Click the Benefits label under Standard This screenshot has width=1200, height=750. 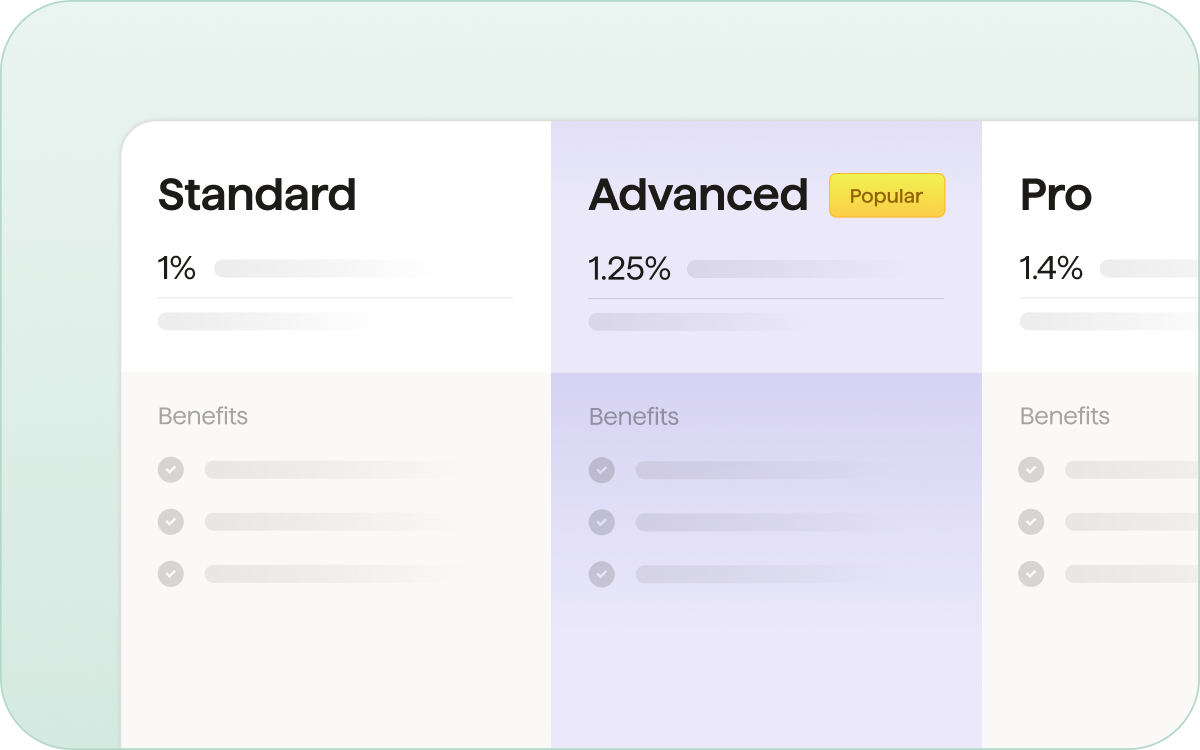coord(203,416)
